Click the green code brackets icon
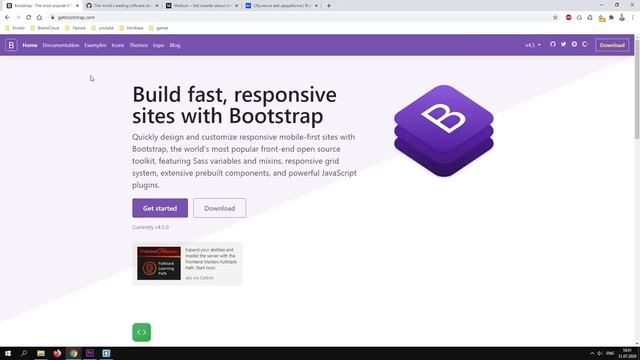The width and height of the screenshot is (640, 360). pyautogui.click(x=142, y=332)
